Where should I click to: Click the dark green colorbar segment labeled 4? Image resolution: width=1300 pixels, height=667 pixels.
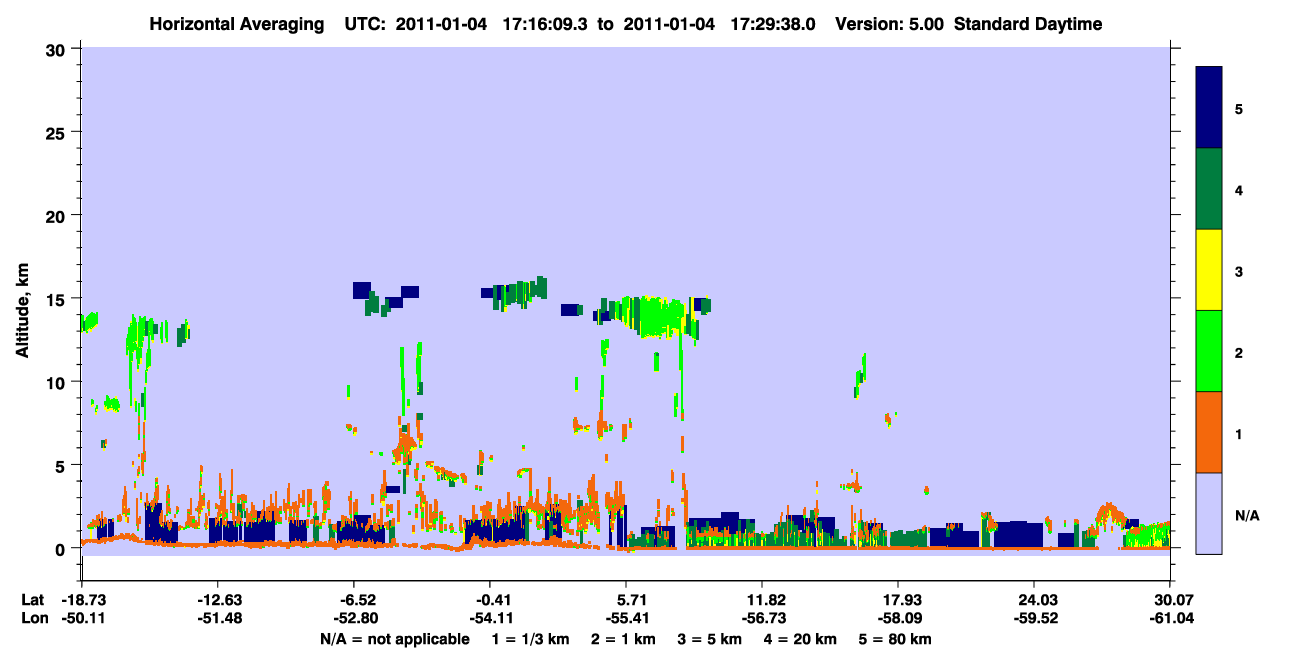(1209, 189)
